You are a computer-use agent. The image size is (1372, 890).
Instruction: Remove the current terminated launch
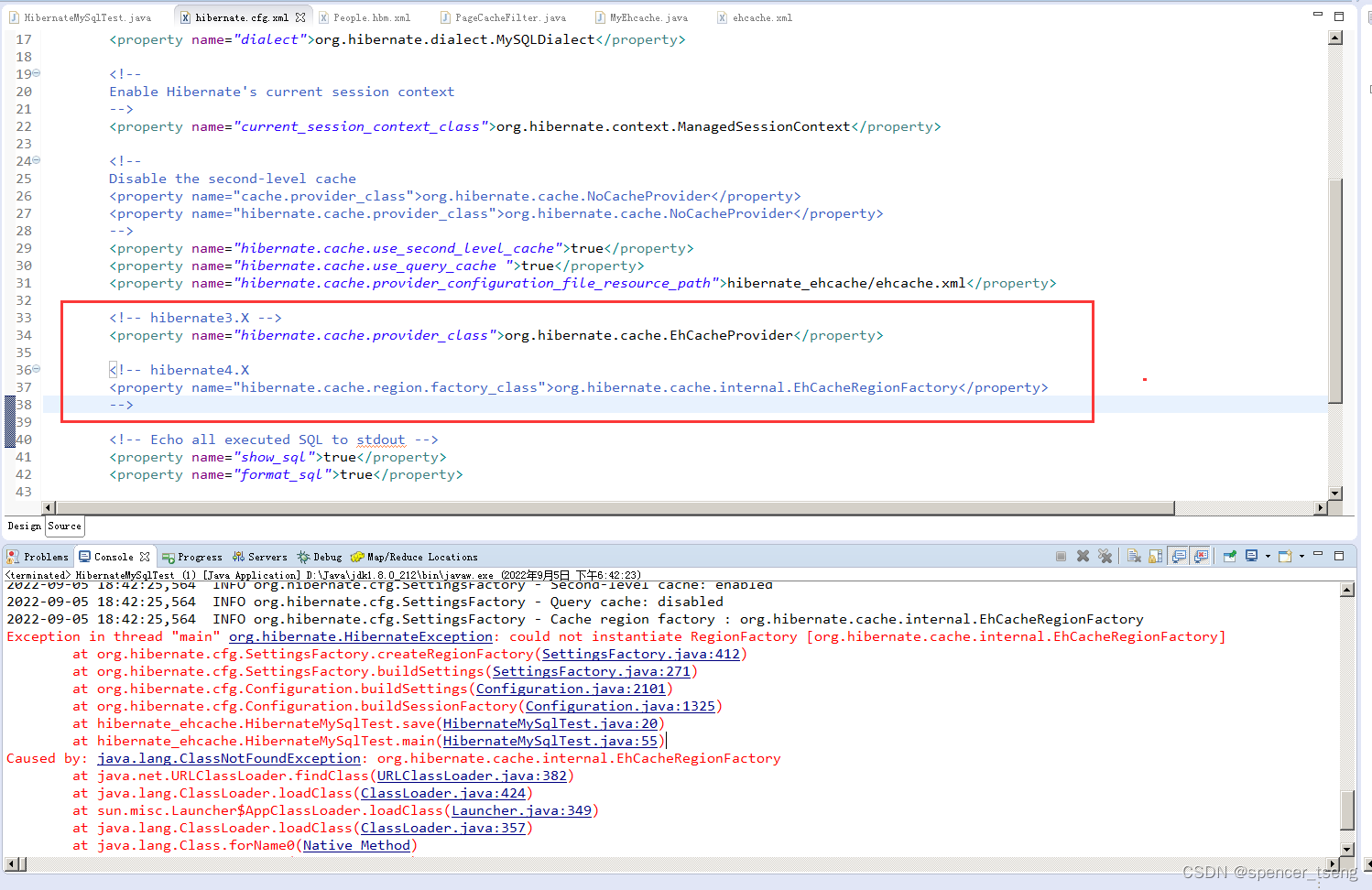[1083, 556]
